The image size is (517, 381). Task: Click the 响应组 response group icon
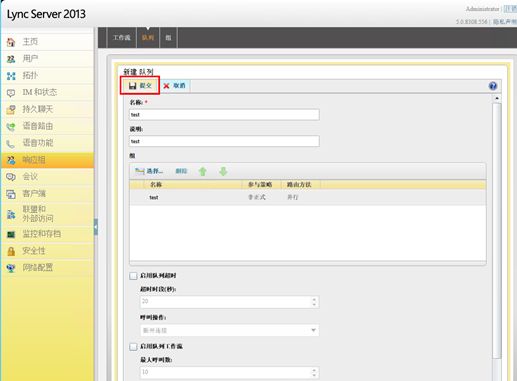[11, 160]
